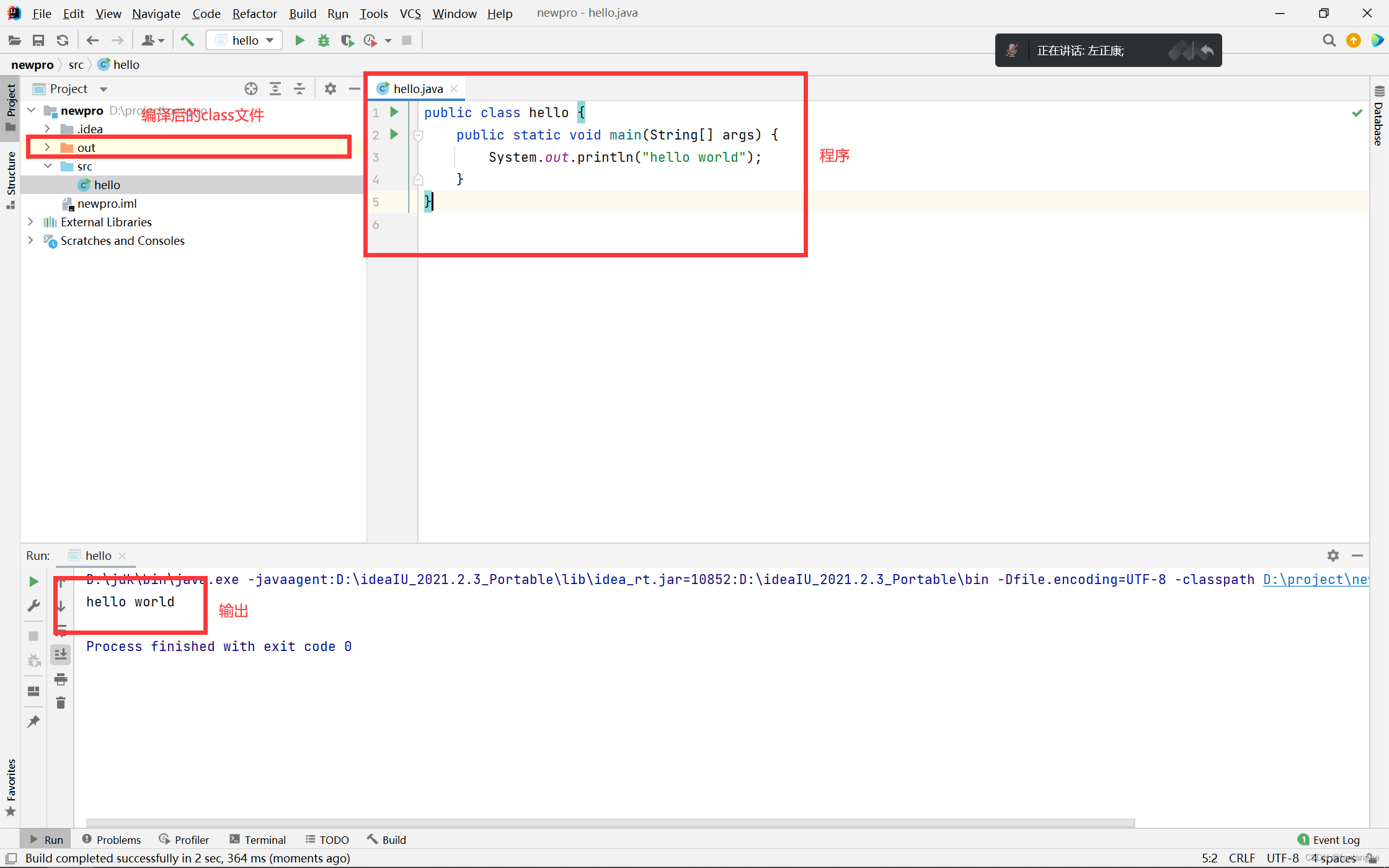This screenshot has width=1389, height=868.
Task: Hide the Project tool window
Action: 355,89
